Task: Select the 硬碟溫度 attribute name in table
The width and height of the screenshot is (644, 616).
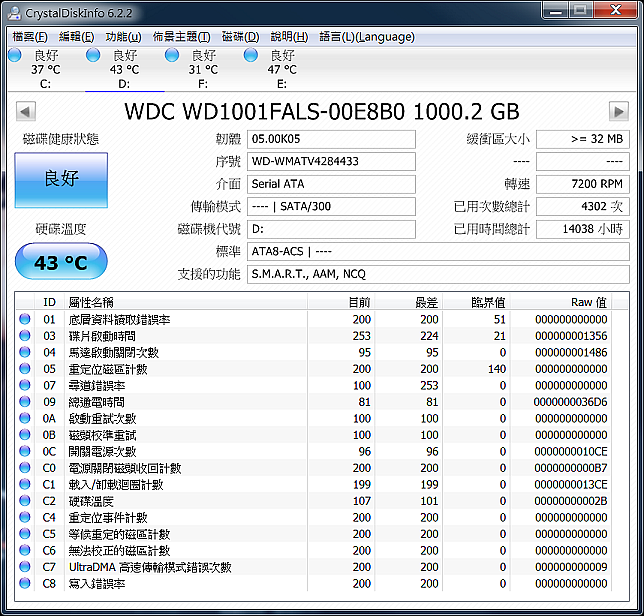Action: [91, 501]
